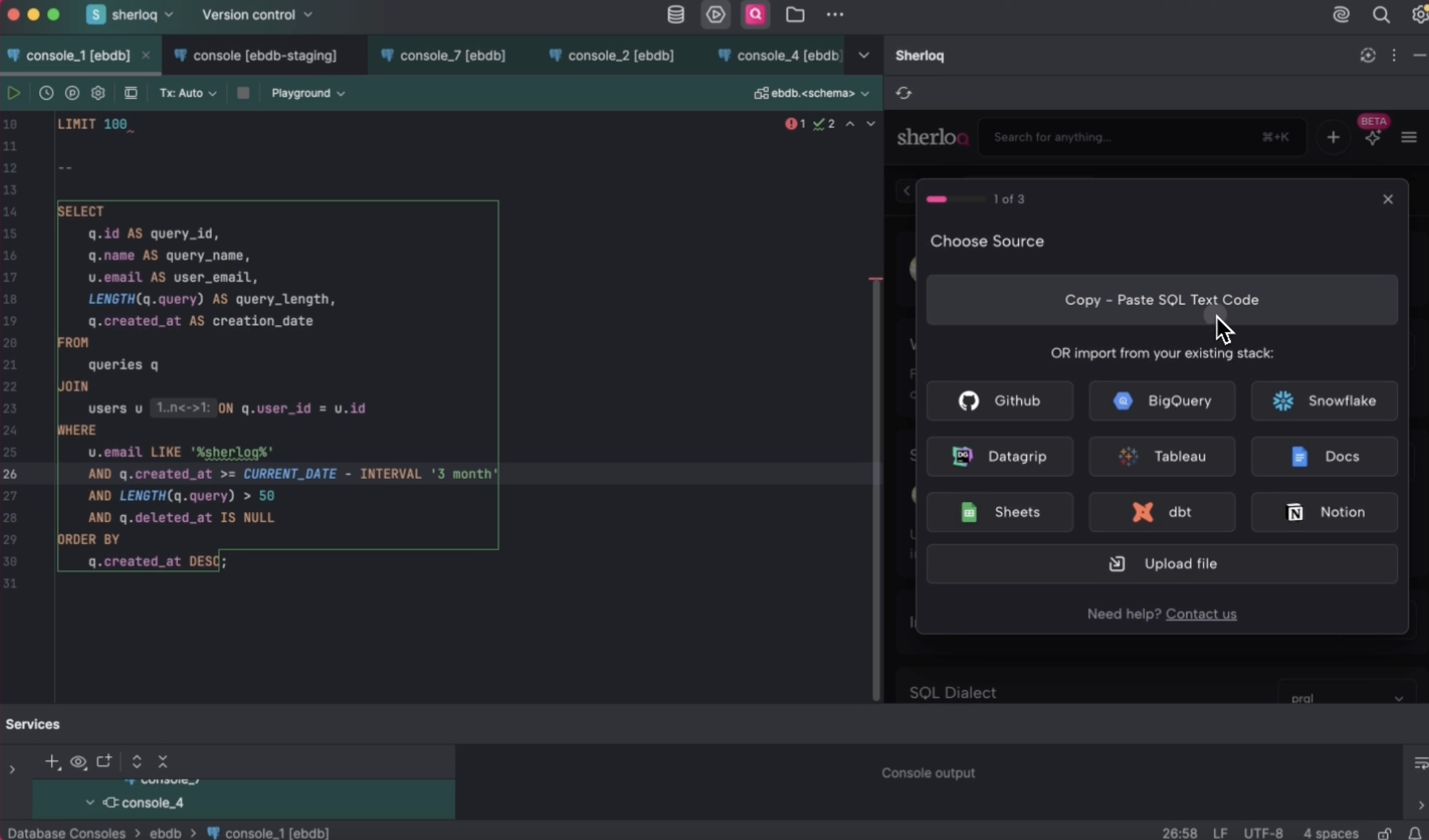Screen dimensions: 1429x840
Task: Switch to the console_7 [ebdb] tab
Action: pyautogui.click(x=451, y=55)
